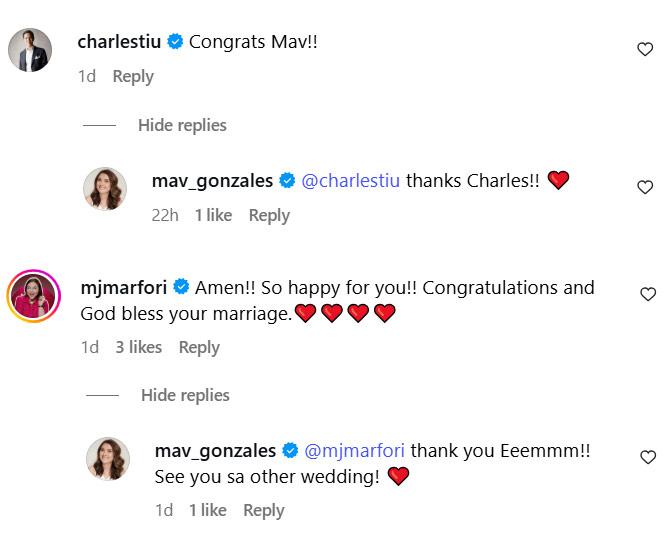Viewport: 665px width, 548px height.
Task: View 1 like on thanks Charles reply
Action: [213, 215]
